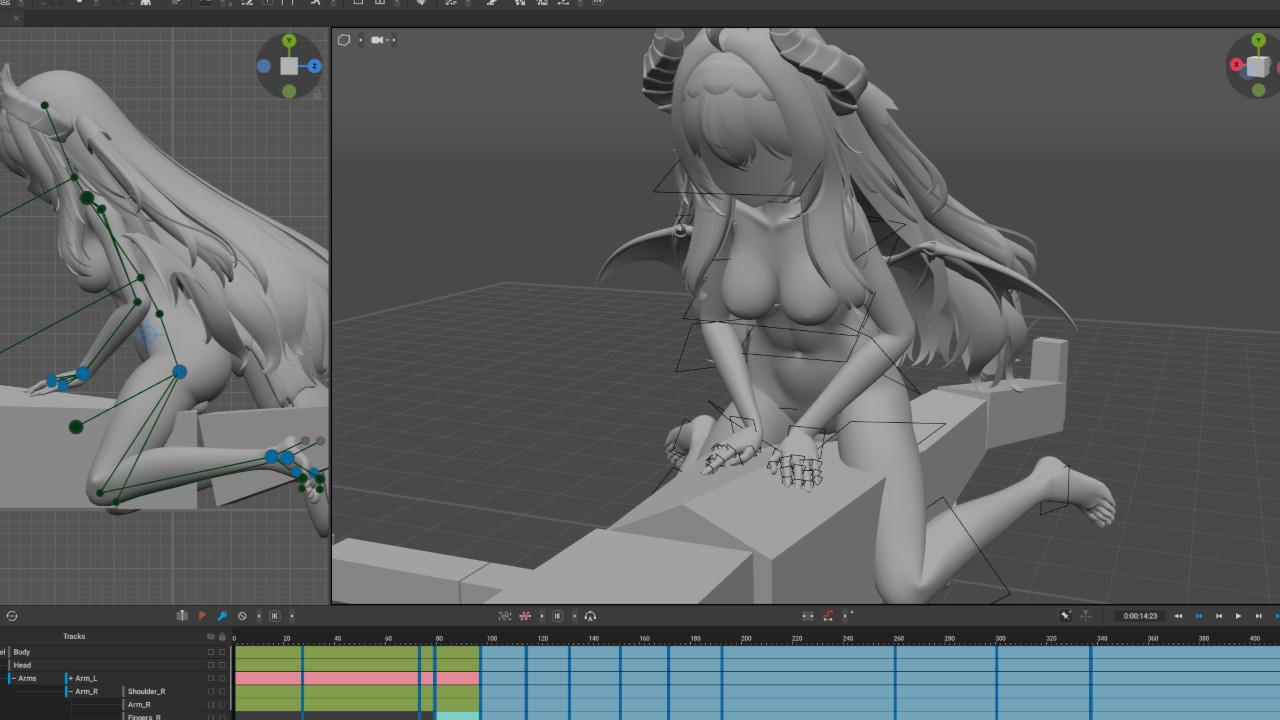1280x720 pixels.
Task: Click the red flag marker icon
Action: click(202, 616)
